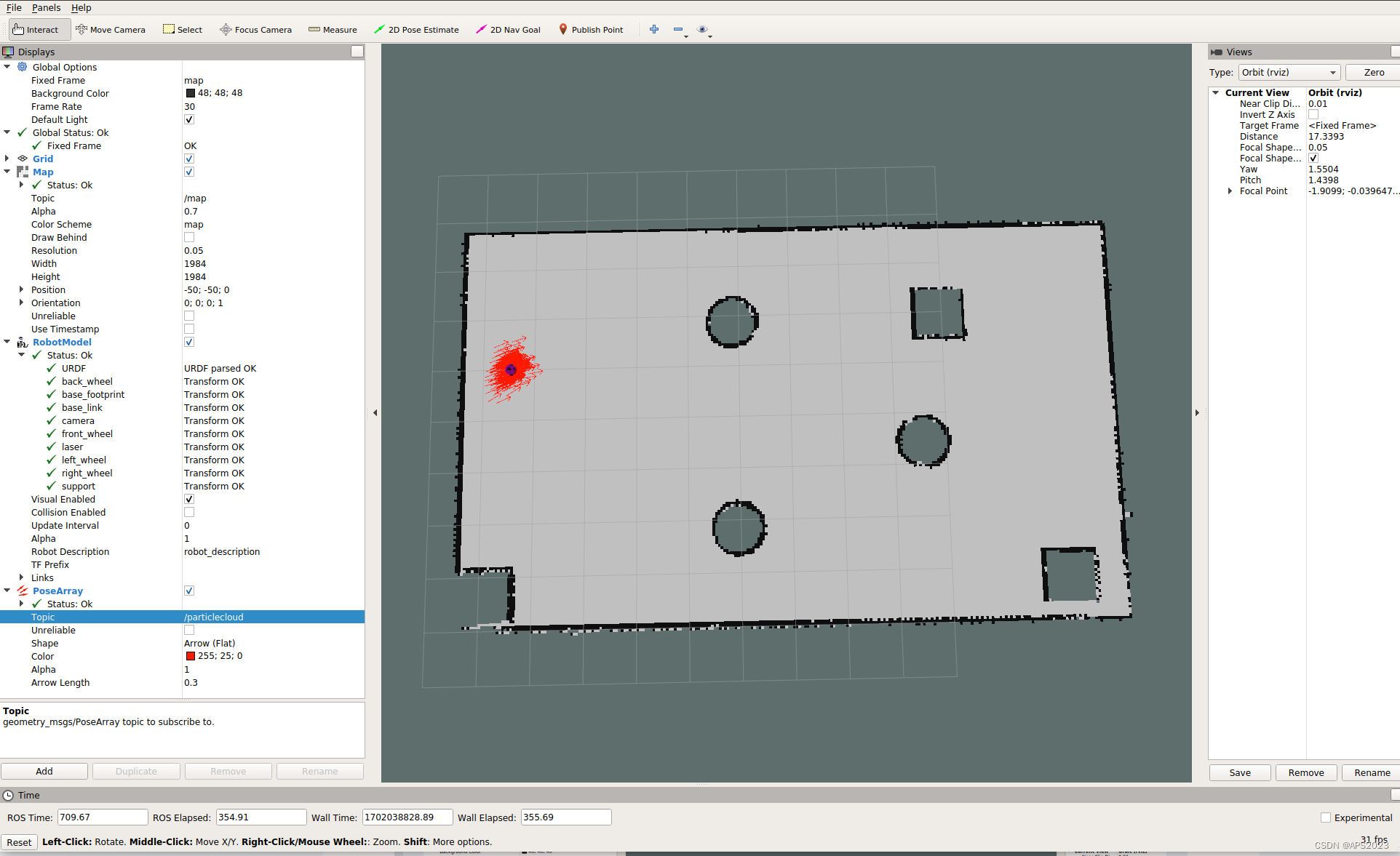Open the view Type dropdown
Image resolution: width=1400 pixels, height=856 pixels.
click(x=1289, y=73)
